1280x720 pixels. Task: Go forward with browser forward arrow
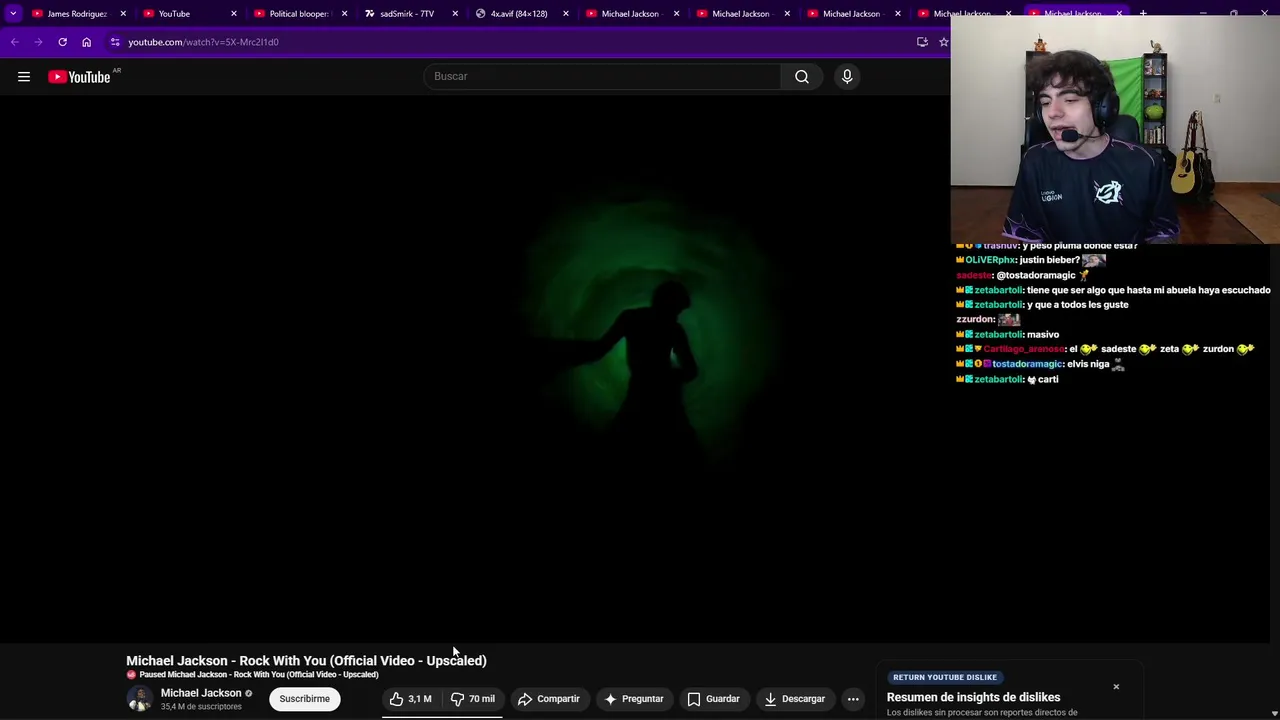pyautogui.click(x=38, y=42)
